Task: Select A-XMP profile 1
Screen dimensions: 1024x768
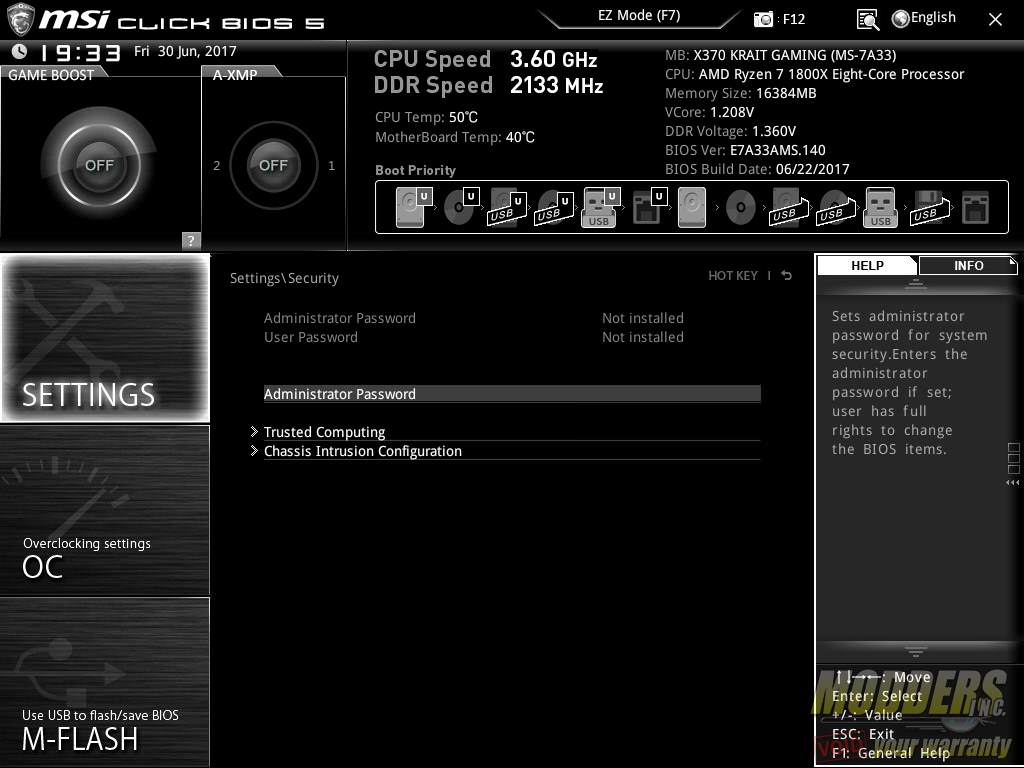Action: pyautogui.click(x=332, y=166)
